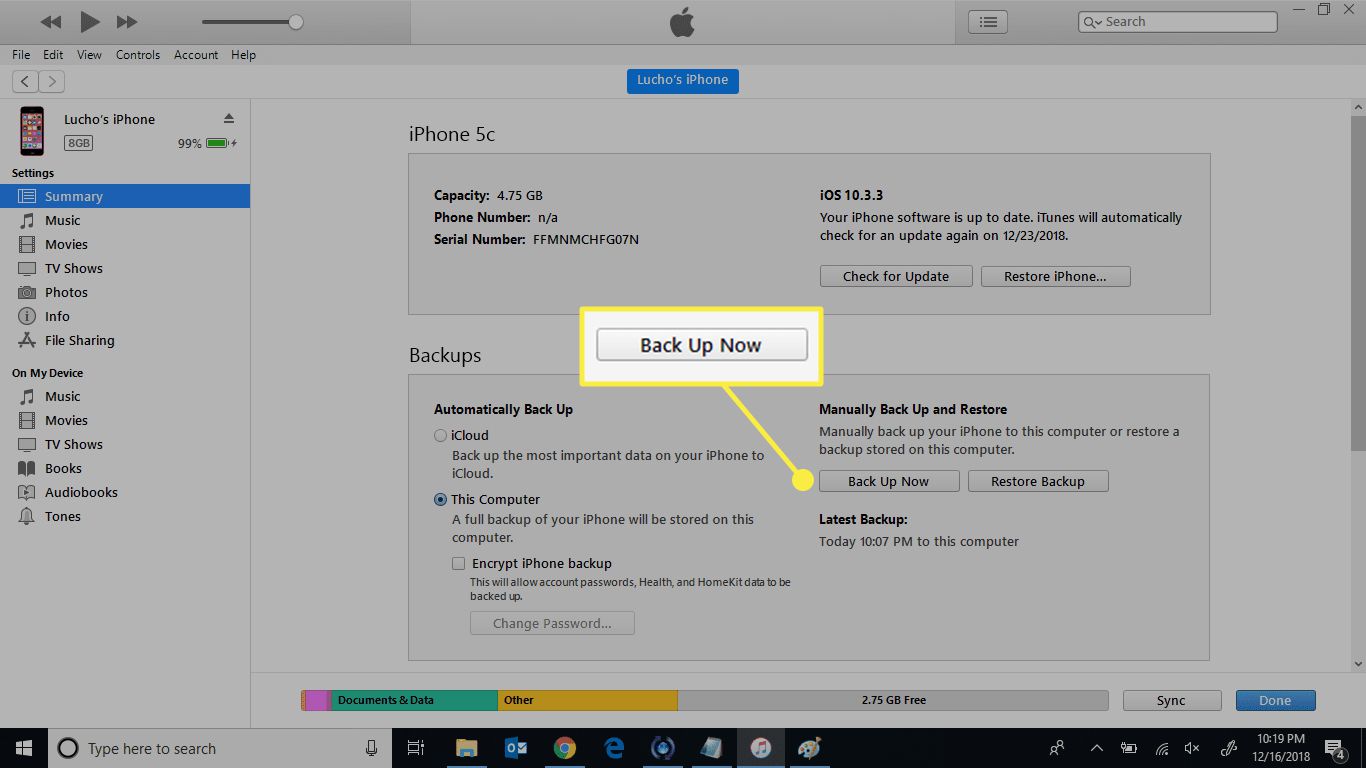
Task: Click the Phone Number label
Action: pyautogui.click(x=482, y=217)
